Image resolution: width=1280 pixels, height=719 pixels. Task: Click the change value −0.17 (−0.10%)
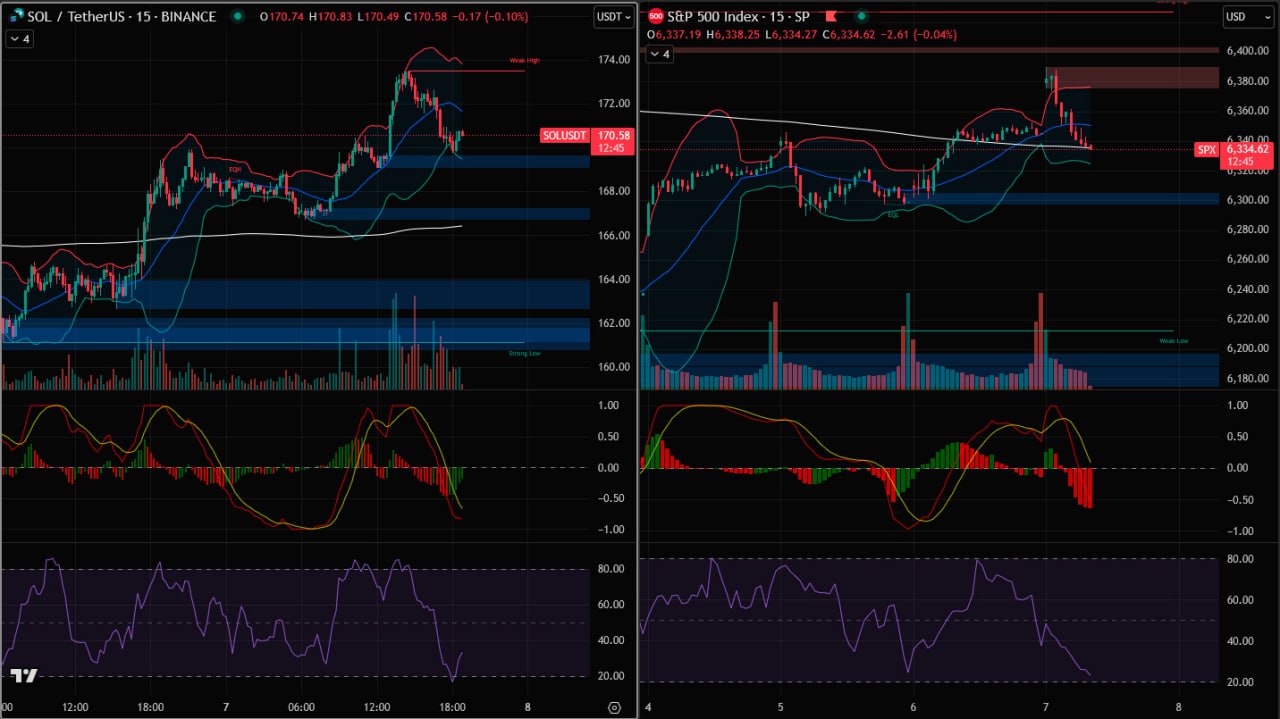[488, 17]
